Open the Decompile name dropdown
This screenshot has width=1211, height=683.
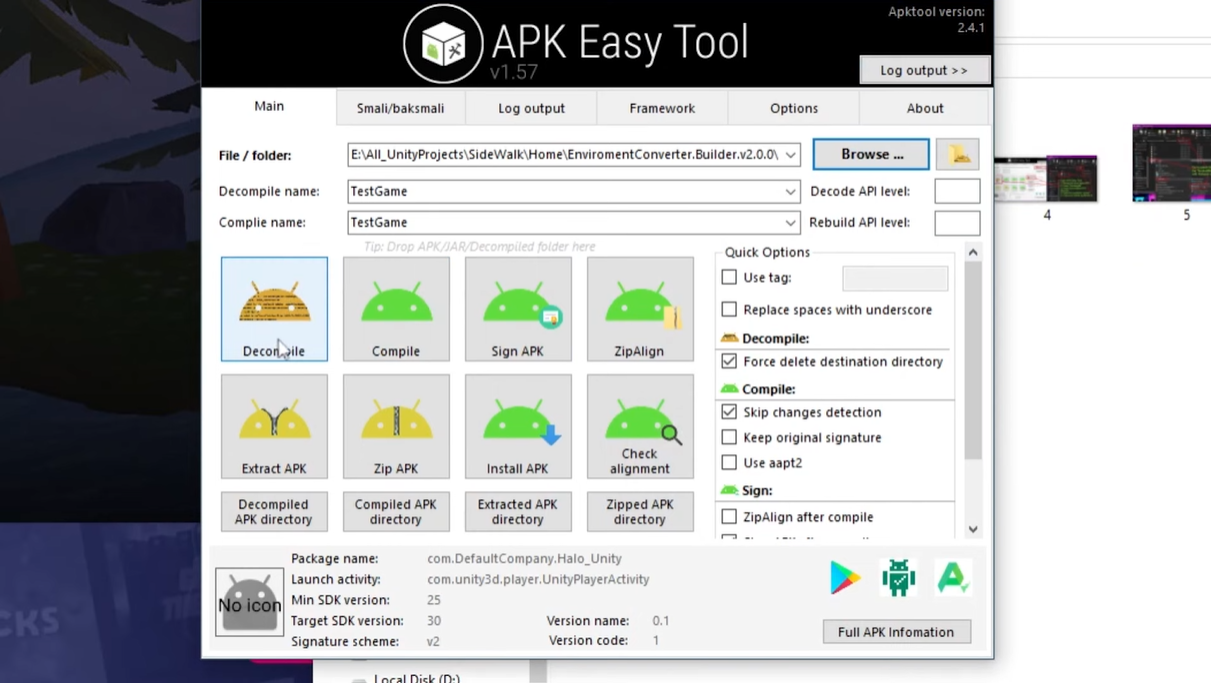[x=790, y=191]
